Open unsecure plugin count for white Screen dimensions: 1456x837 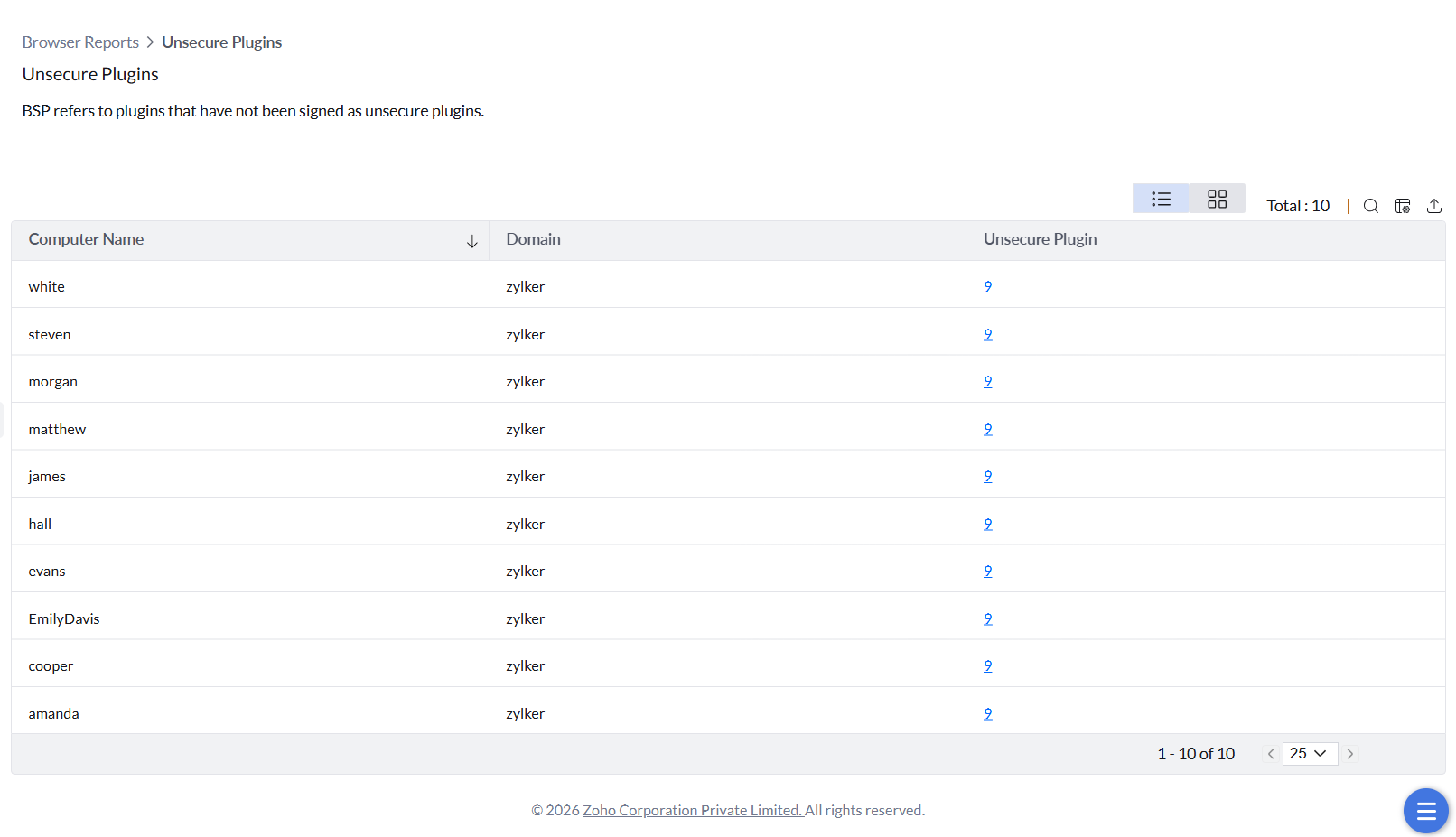[988, 287]
